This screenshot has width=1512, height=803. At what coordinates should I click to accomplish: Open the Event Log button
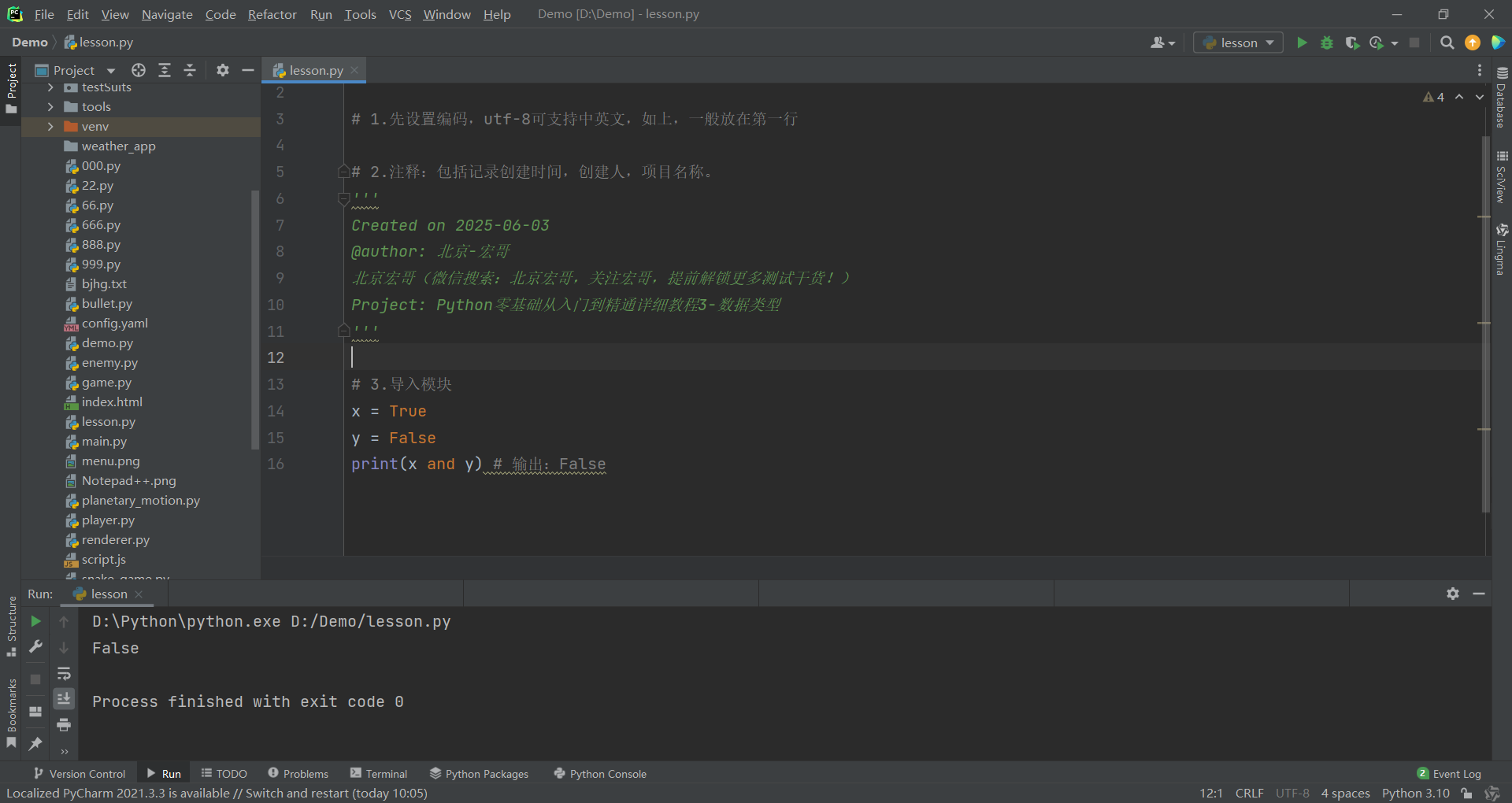(x=1449, y=774)
